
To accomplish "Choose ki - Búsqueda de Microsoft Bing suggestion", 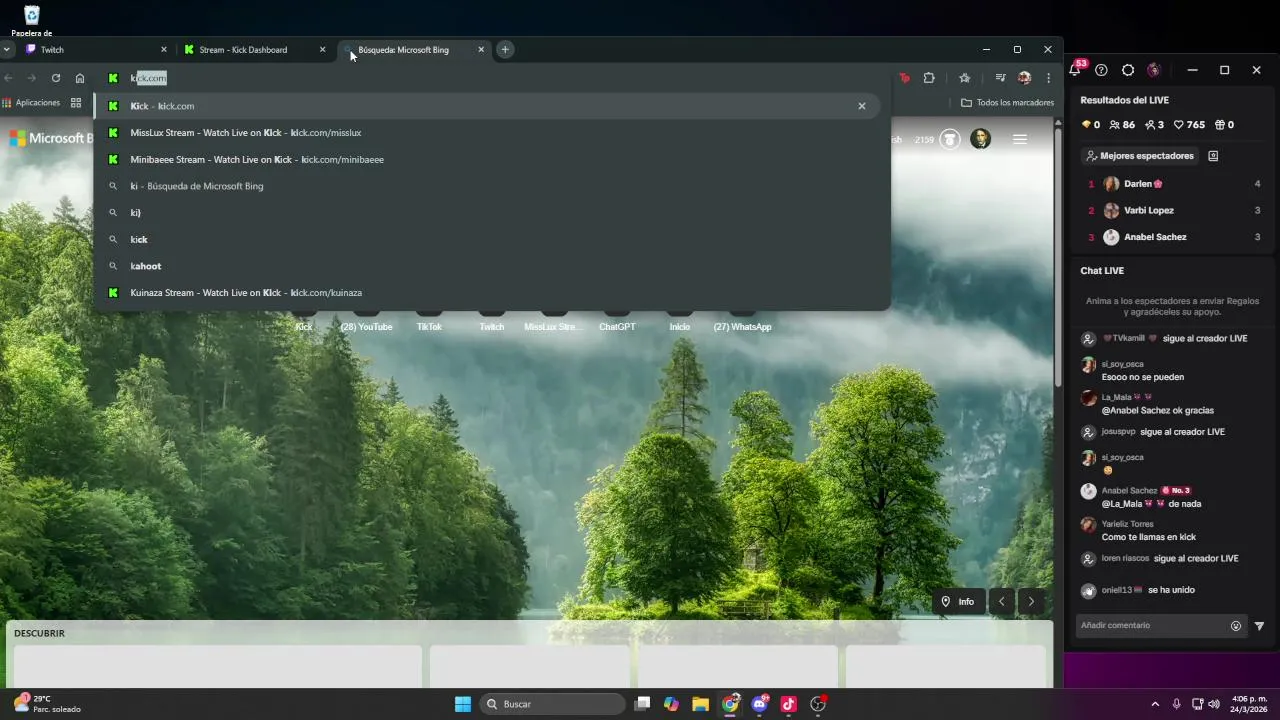I will coord(487,186).
